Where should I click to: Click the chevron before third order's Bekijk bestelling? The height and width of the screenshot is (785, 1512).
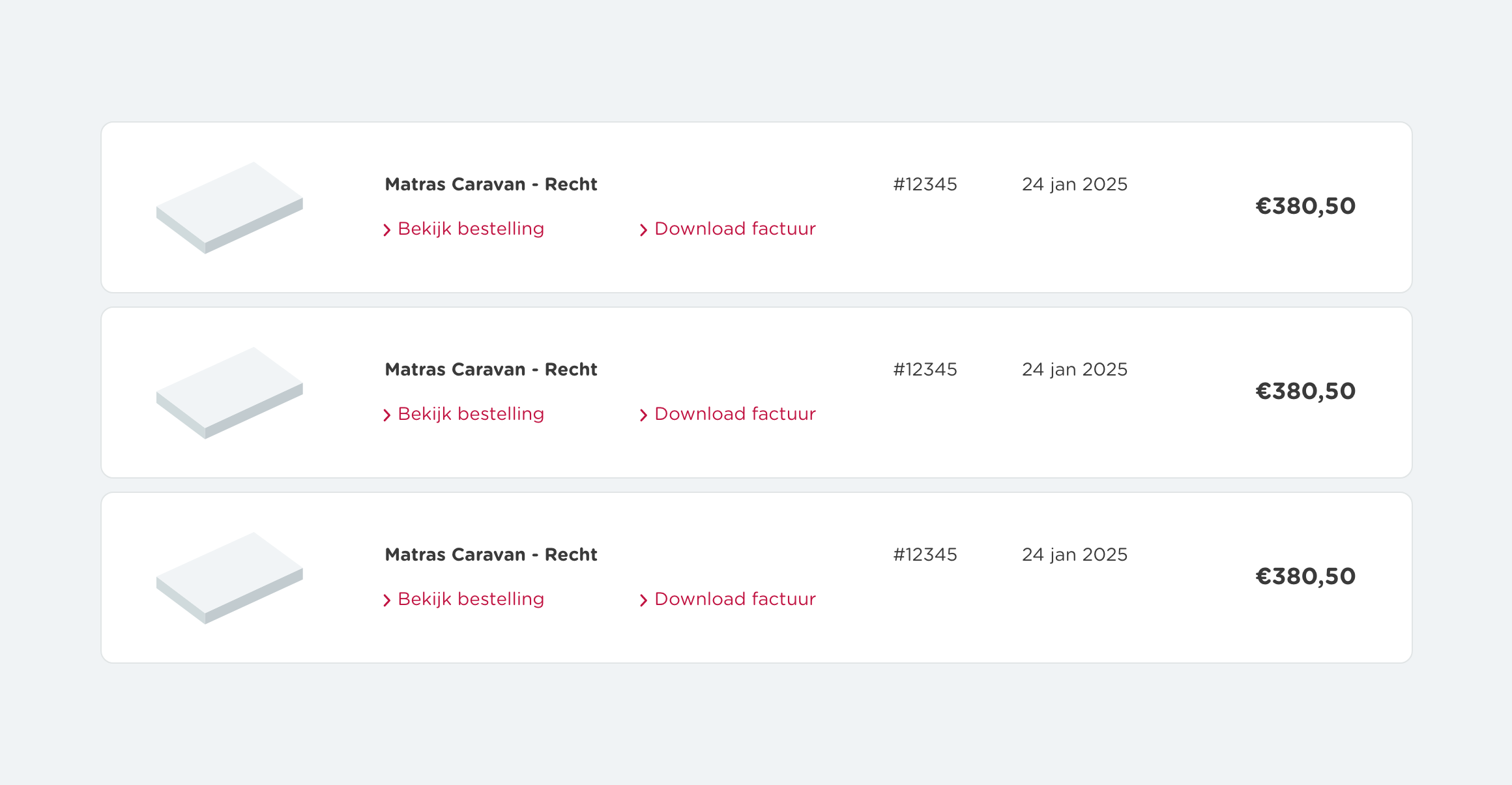pyautogui.click(x=387, y=600)
